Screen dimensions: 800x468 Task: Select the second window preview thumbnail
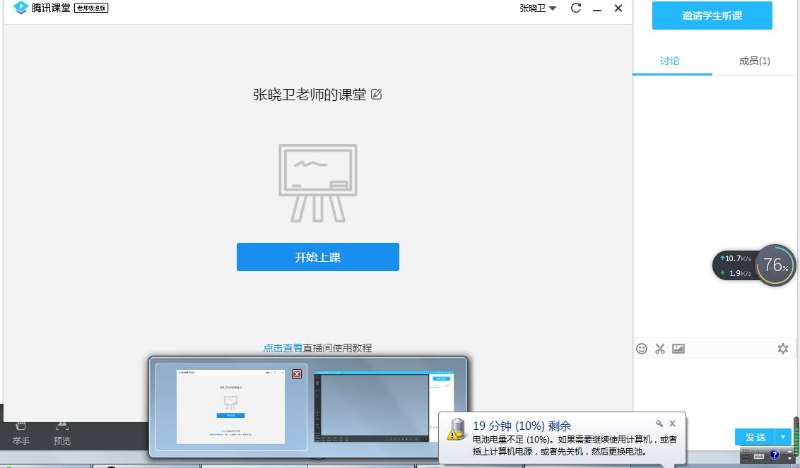[x=383, y=407]
